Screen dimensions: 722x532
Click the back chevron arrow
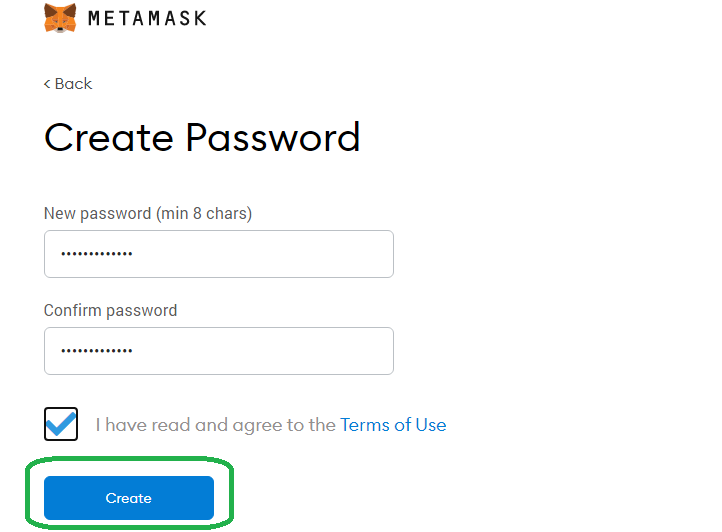(x=47, y=84)
